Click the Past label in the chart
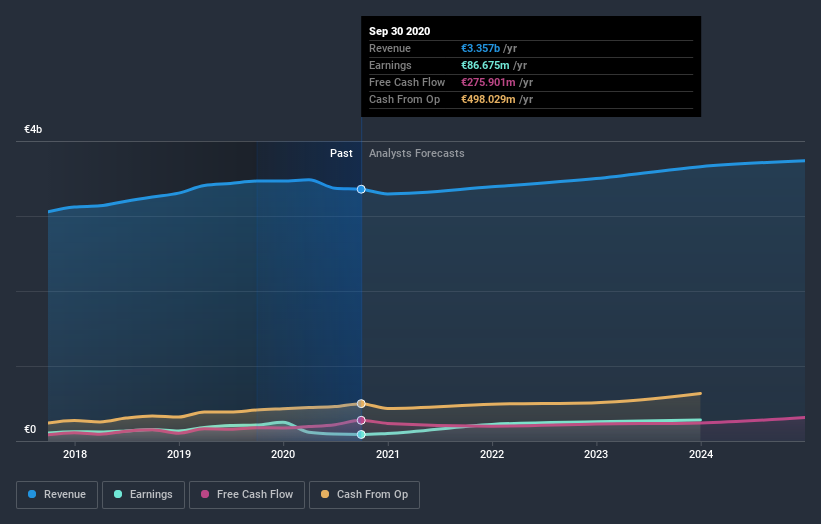The height and width of the screenshot is (524, 821). point(341,153)
